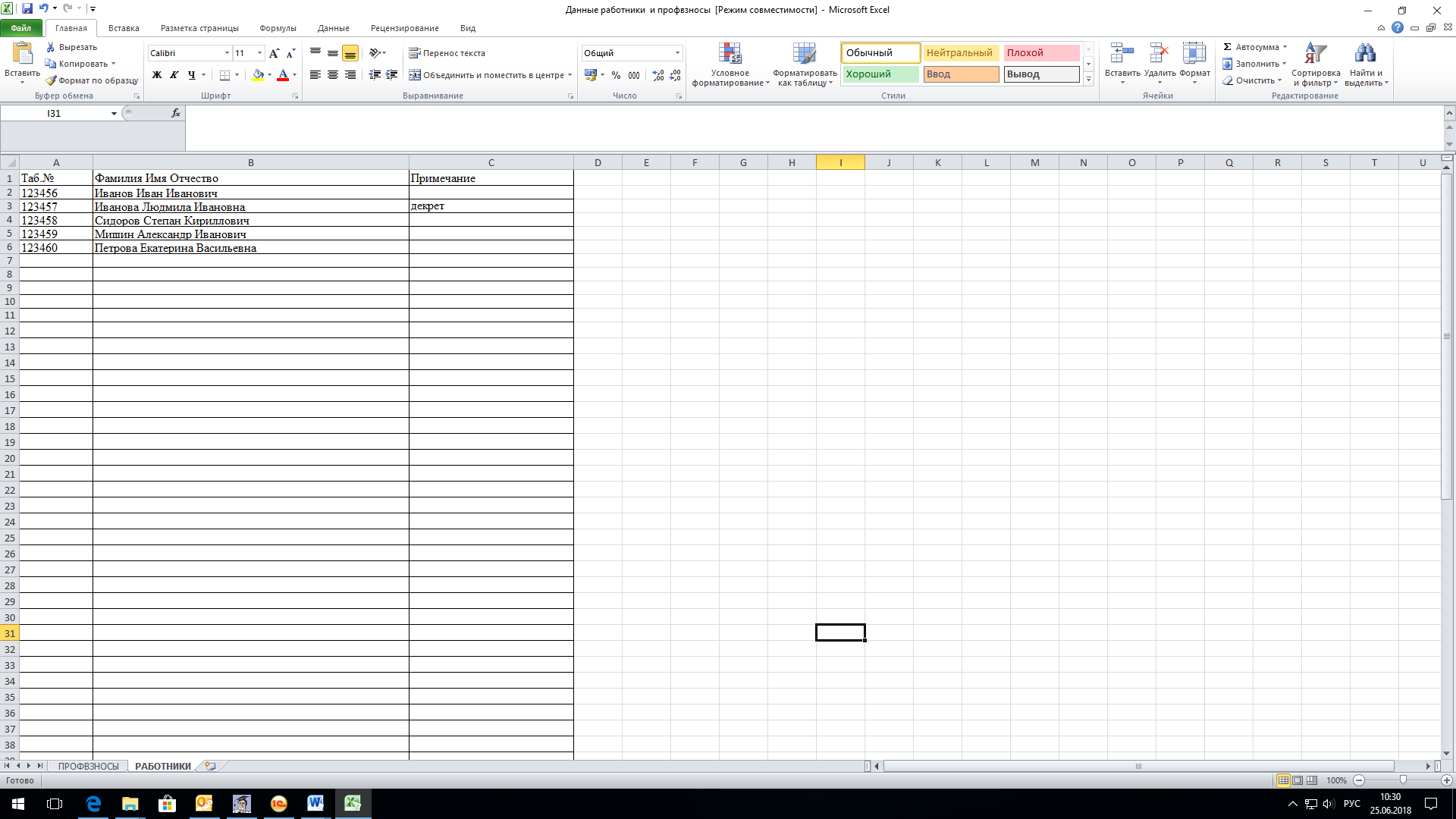The width and height of the screenshot is (1456, 819).
Task: Toggle bold formatting Ж button
Action: click(x=157, y=75)
